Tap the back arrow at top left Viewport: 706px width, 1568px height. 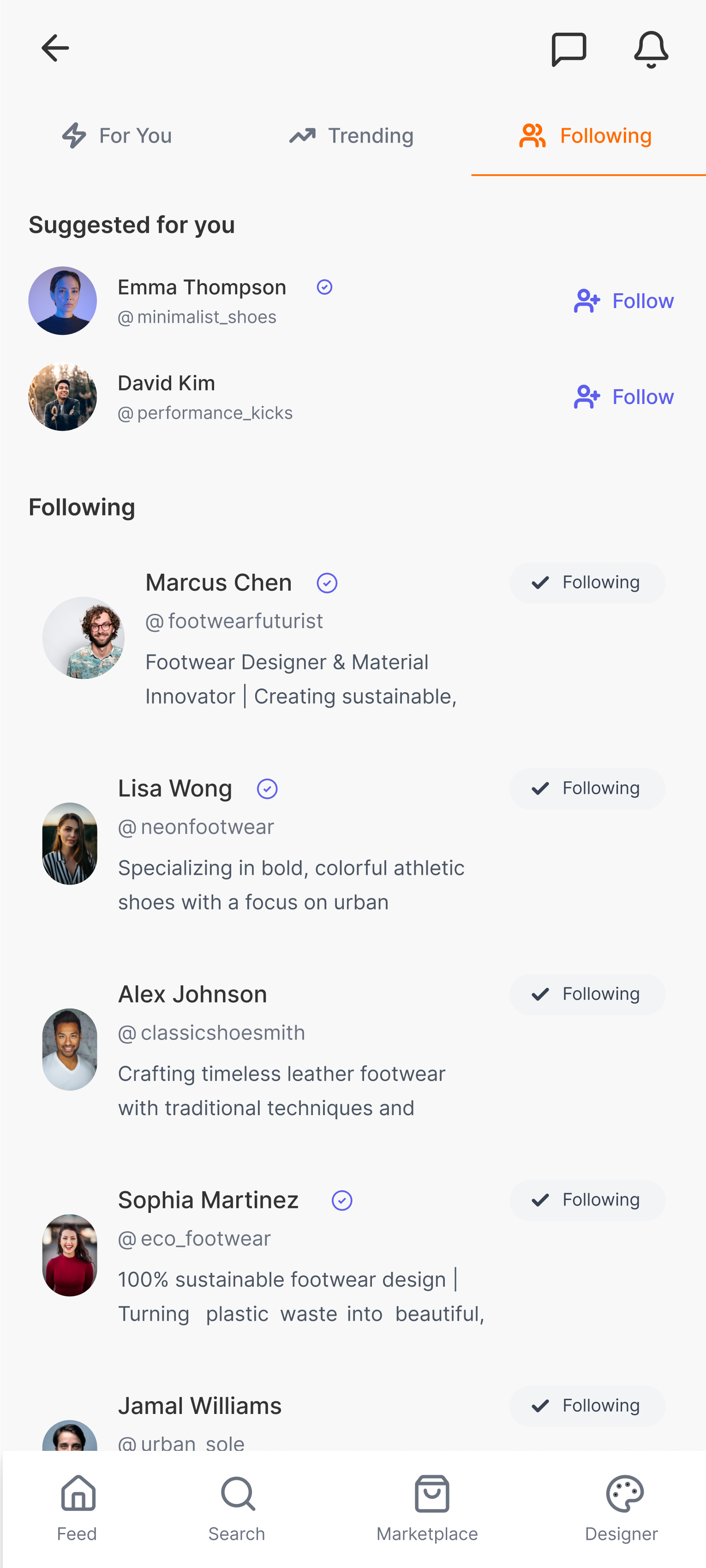coord(55,48)
